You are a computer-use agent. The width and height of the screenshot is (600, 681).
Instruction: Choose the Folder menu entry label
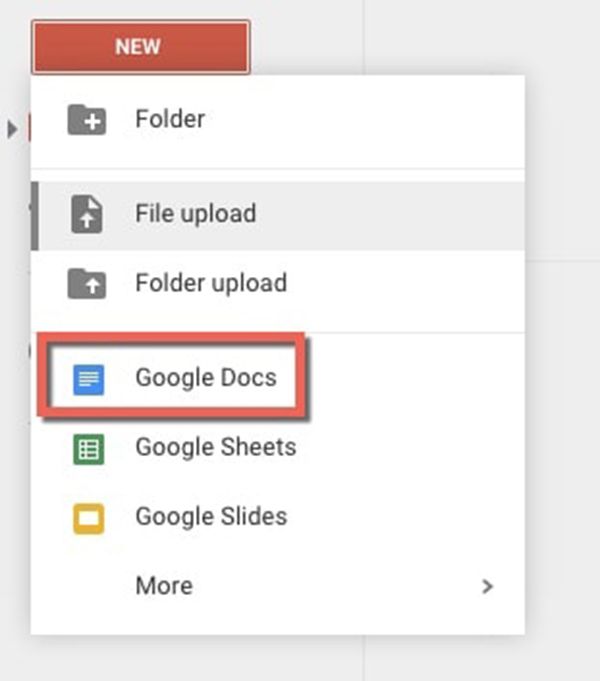[x=170, y=119]
